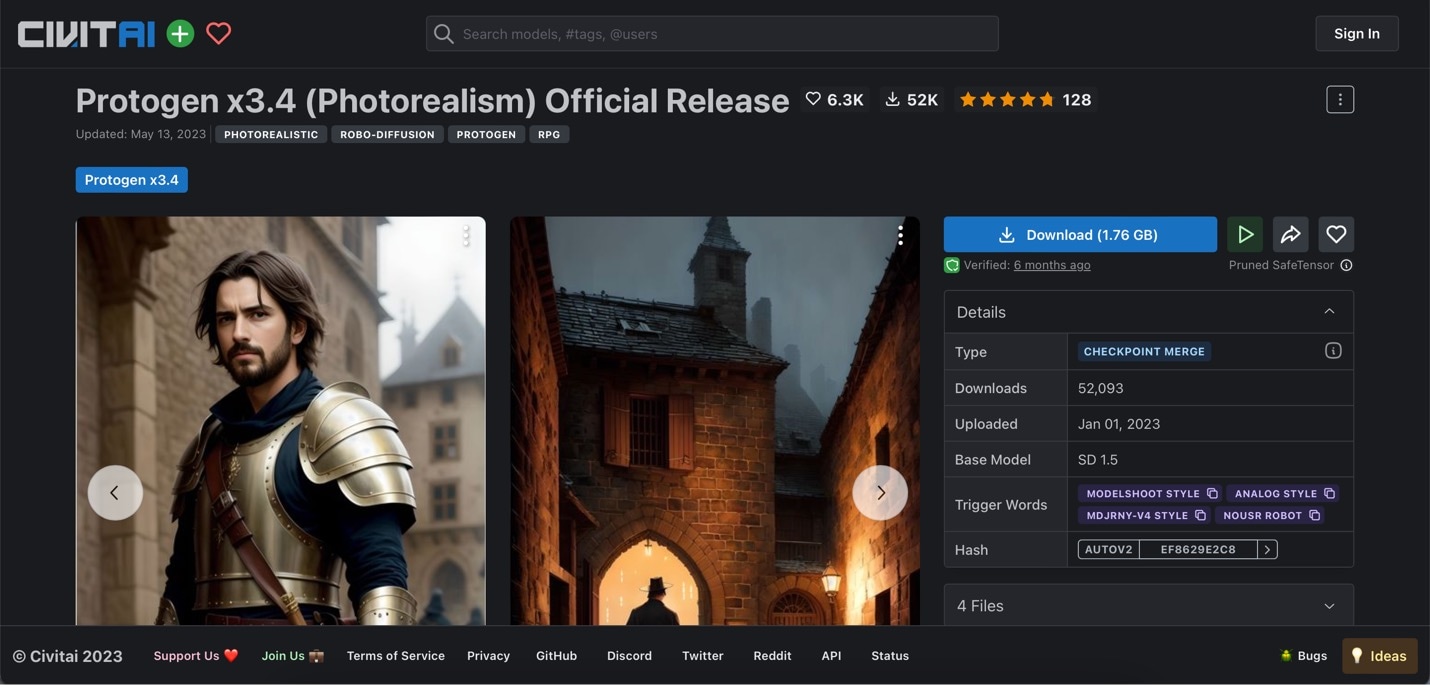The height and width of the screenshot is (687, 1430).
Task: Click the Join Us link
Action: pos(293,656)
